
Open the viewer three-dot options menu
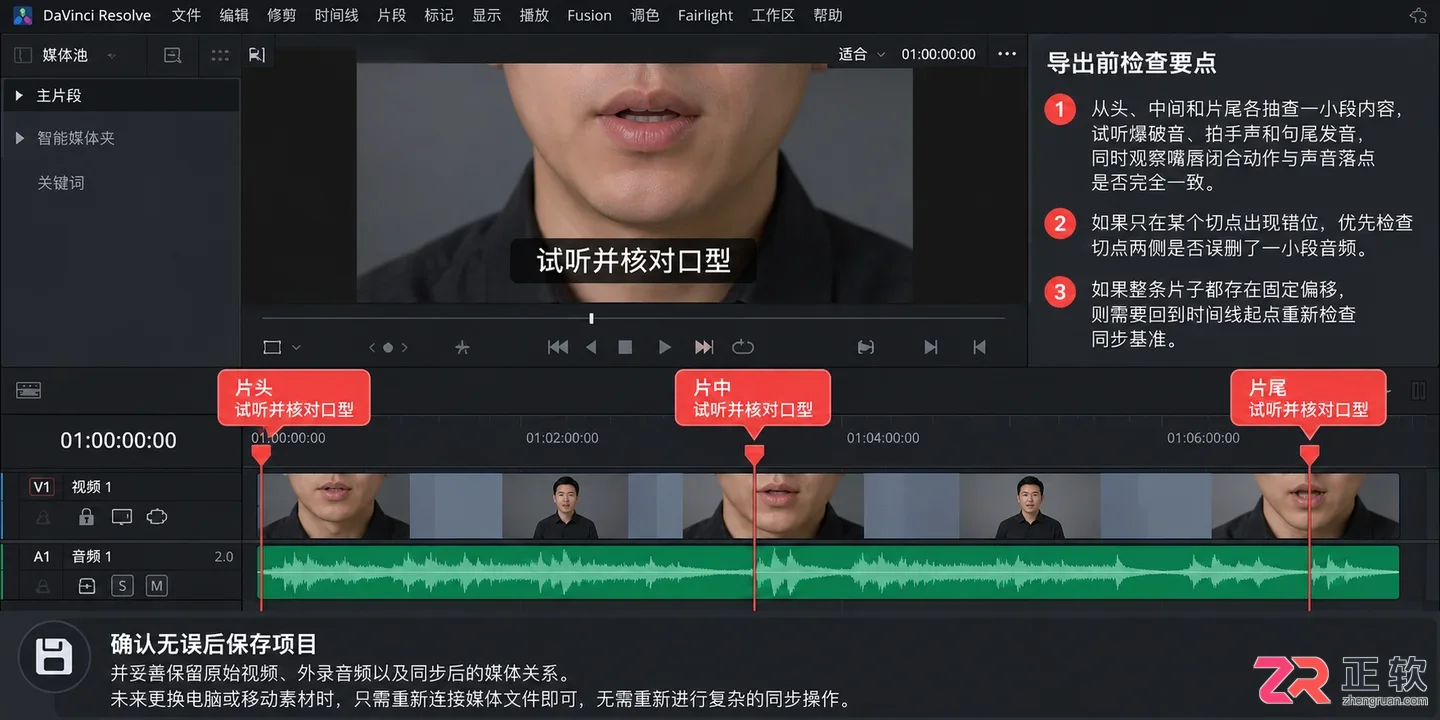pos(1007,54)
